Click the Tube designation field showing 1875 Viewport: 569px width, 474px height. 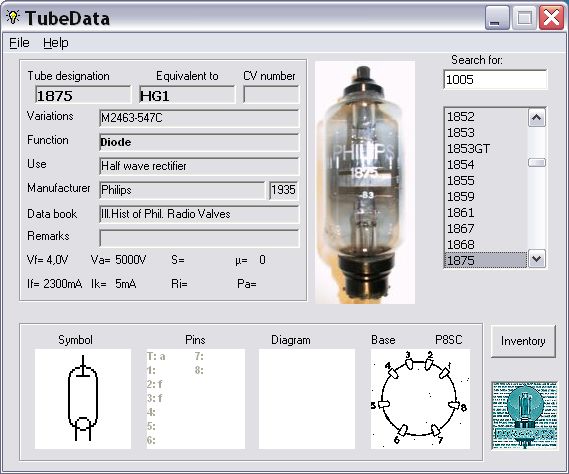pos(83,95)
